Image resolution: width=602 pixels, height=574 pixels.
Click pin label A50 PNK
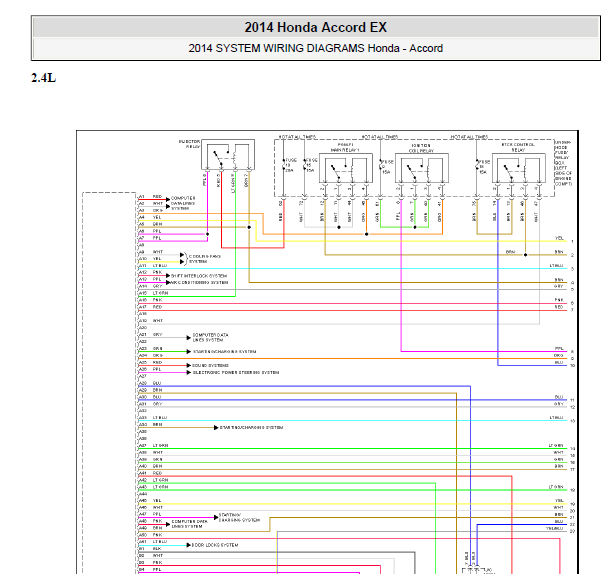pyautogui.click(x=150, y=535)
